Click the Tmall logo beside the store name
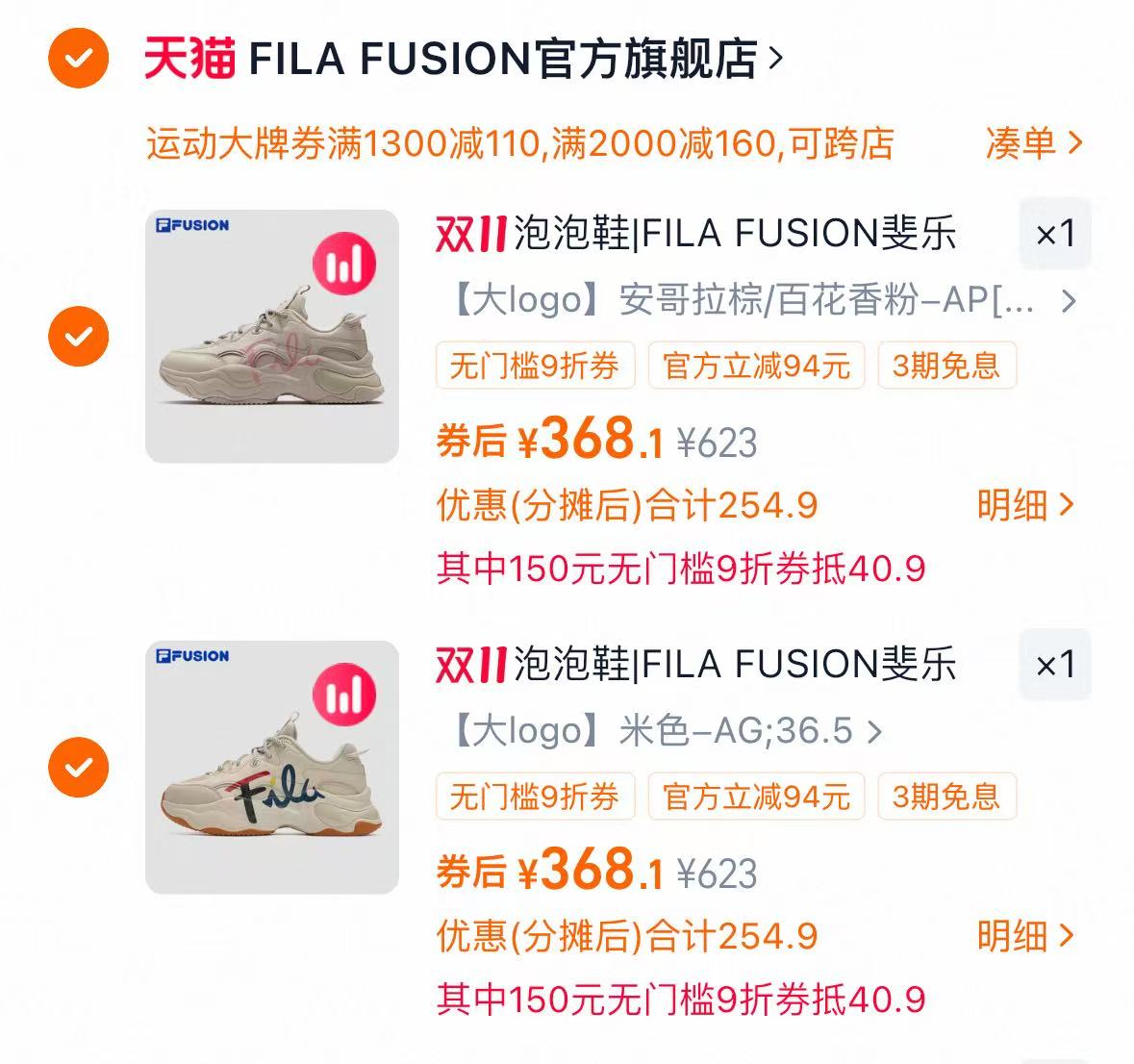Viewport: 1134px width, 1064px height. (x=189, y=58)
